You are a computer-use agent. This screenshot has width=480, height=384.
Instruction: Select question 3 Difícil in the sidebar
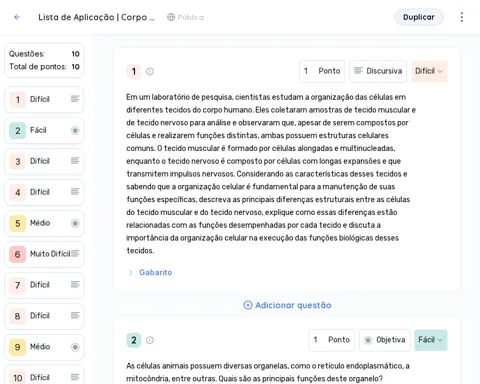pyautogui.click(x=44, y=161)
